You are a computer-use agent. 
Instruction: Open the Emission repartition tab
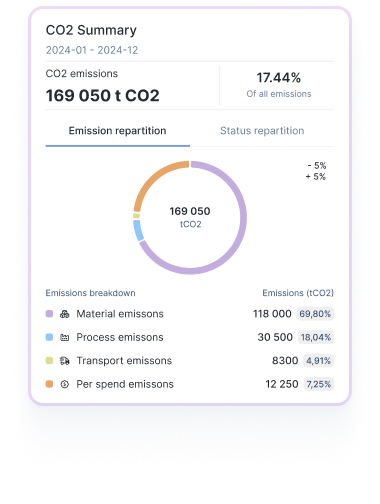tap(118, 131)
